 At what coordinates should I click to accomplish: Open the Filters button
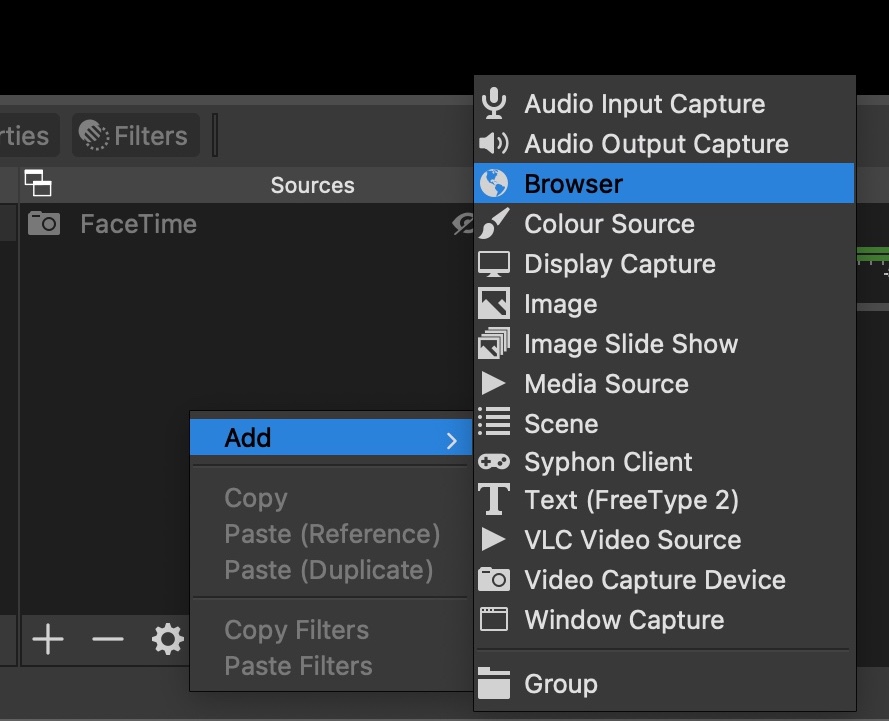tap(135, 136)
